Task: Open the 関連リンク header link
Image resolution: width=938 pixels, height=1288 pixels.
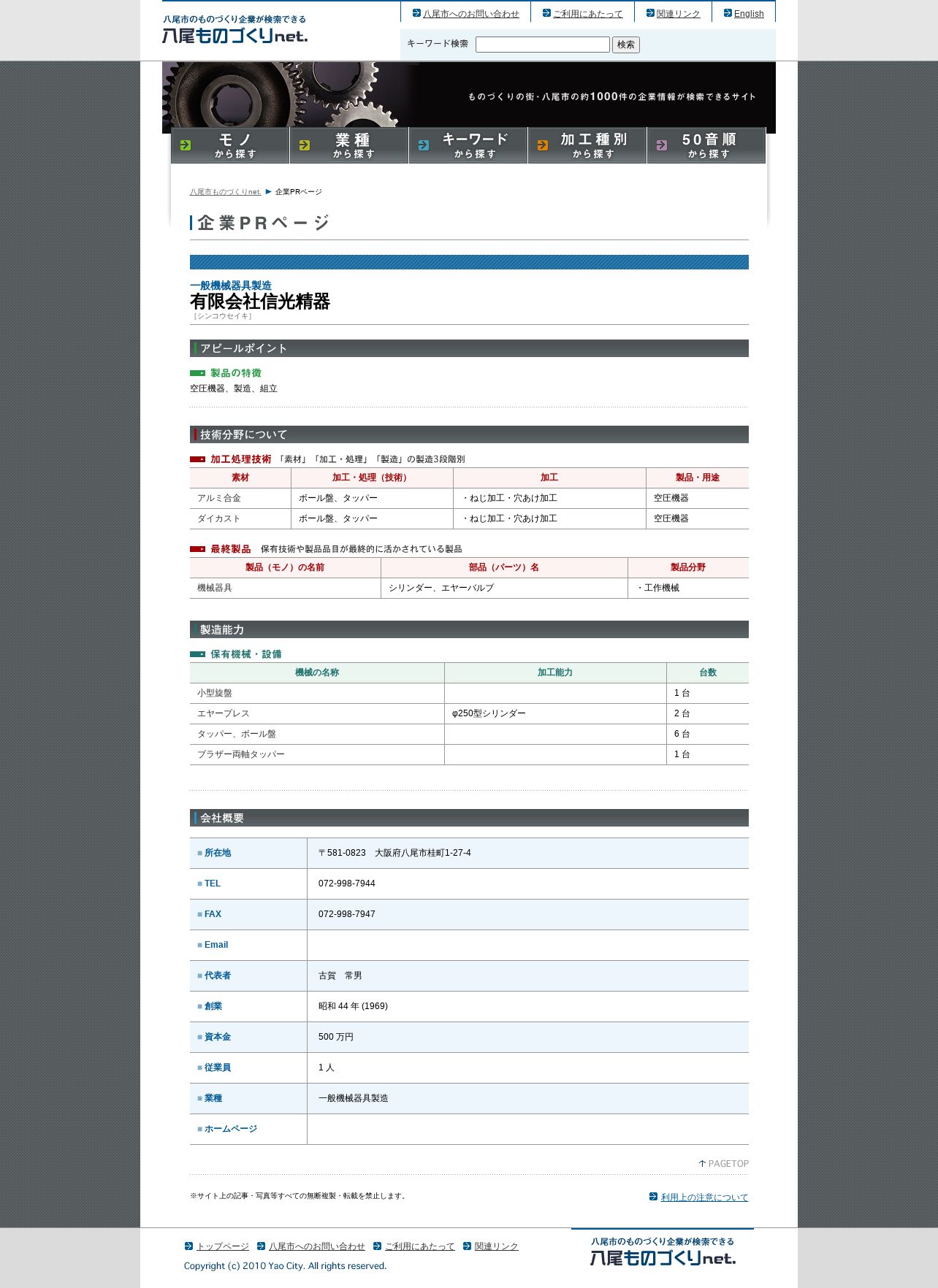Action: [678, 14]
